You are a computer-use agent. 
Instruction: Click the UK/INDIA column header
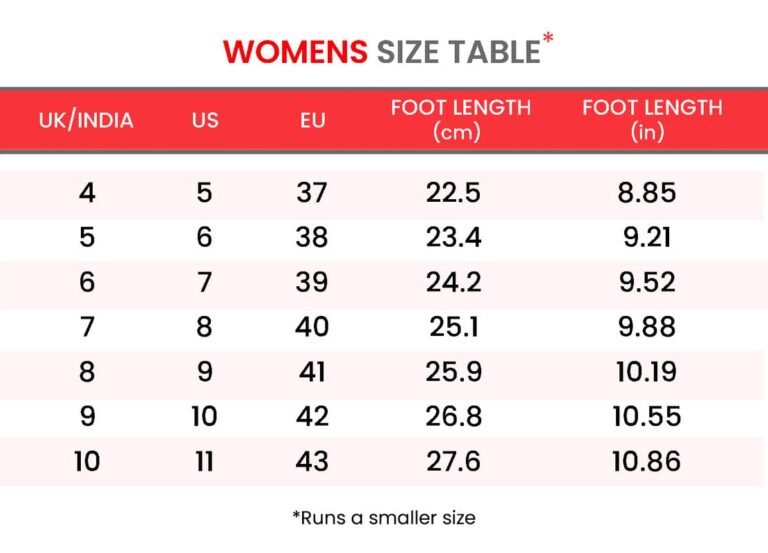(86, 121)
